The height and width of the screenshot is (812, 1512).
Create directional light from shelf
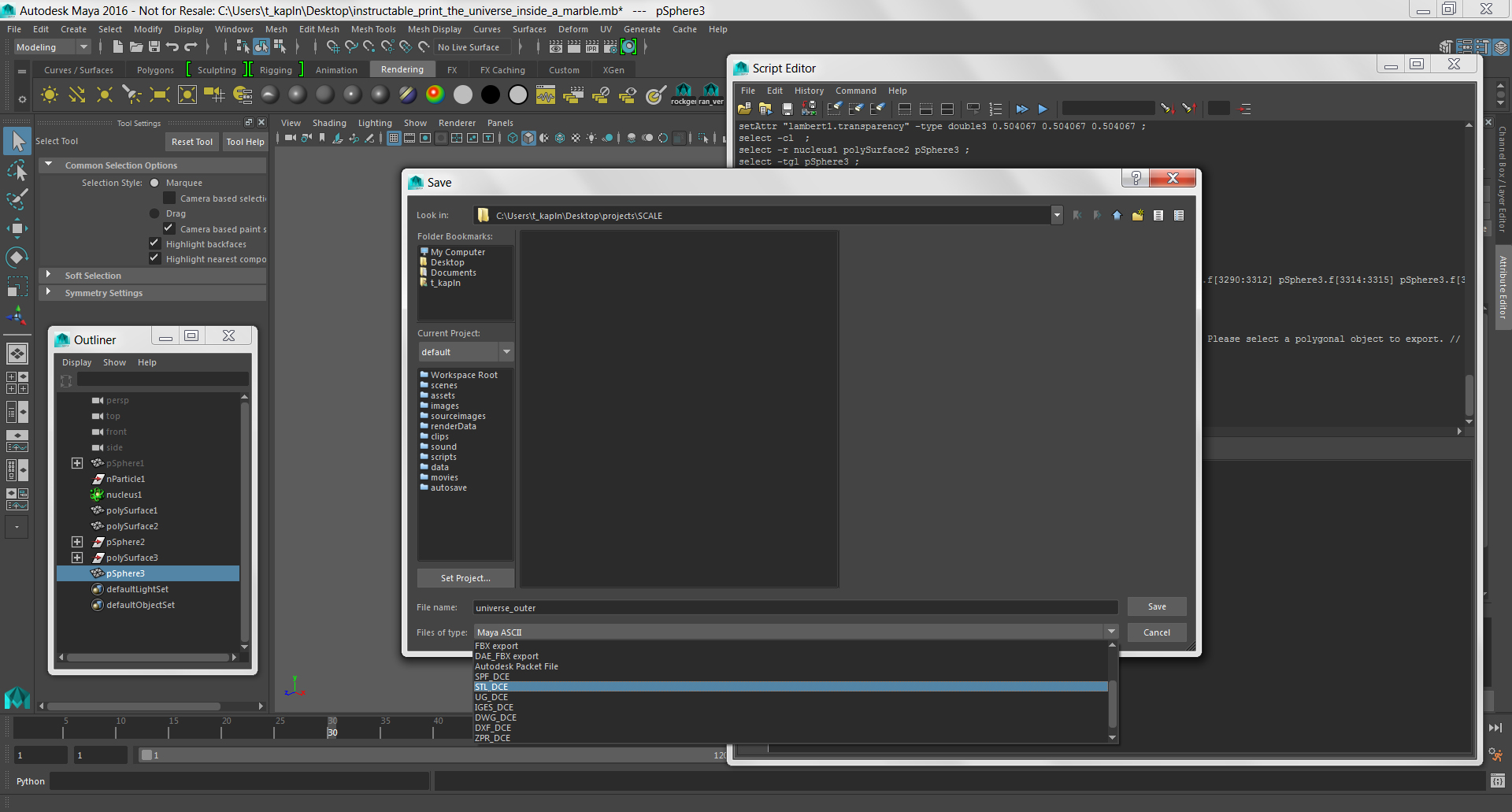pos(77,95)
